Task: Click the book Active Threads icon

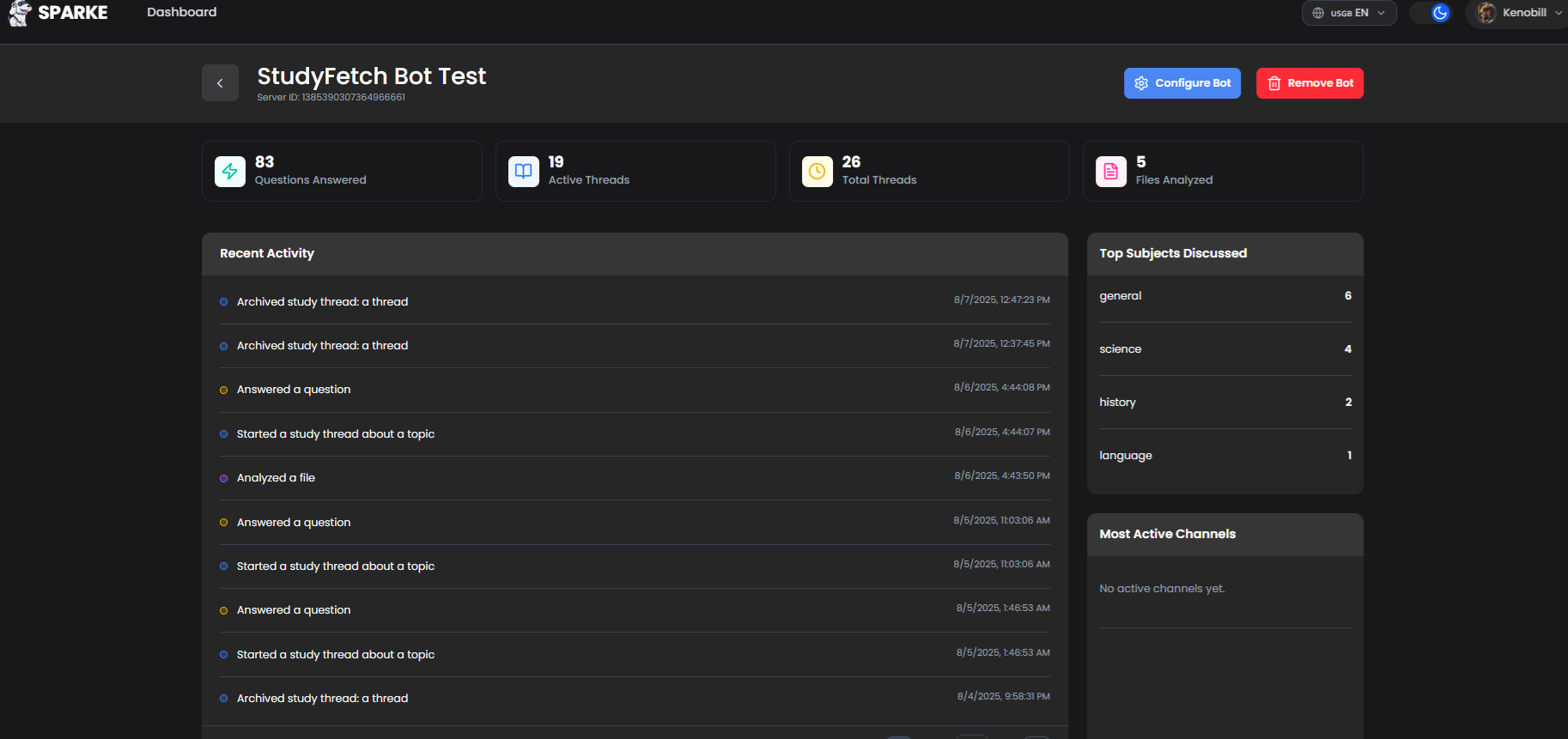Action: pos(524,172)
